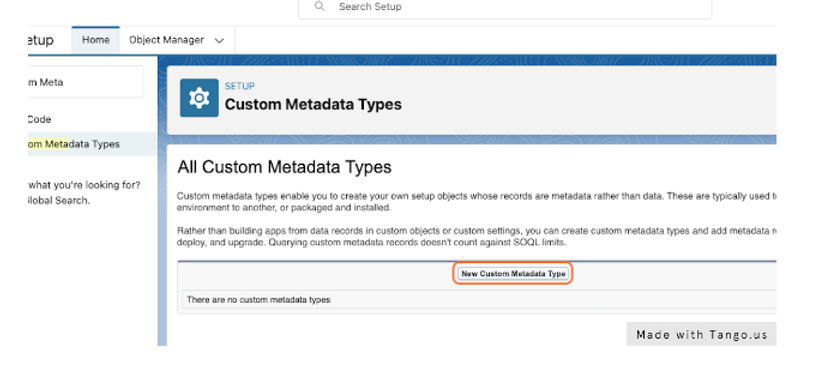Viewport: 818px width, 367px height.
Task: Expand the Object Manager dropdown chevron
Action: tap(220, 41)
